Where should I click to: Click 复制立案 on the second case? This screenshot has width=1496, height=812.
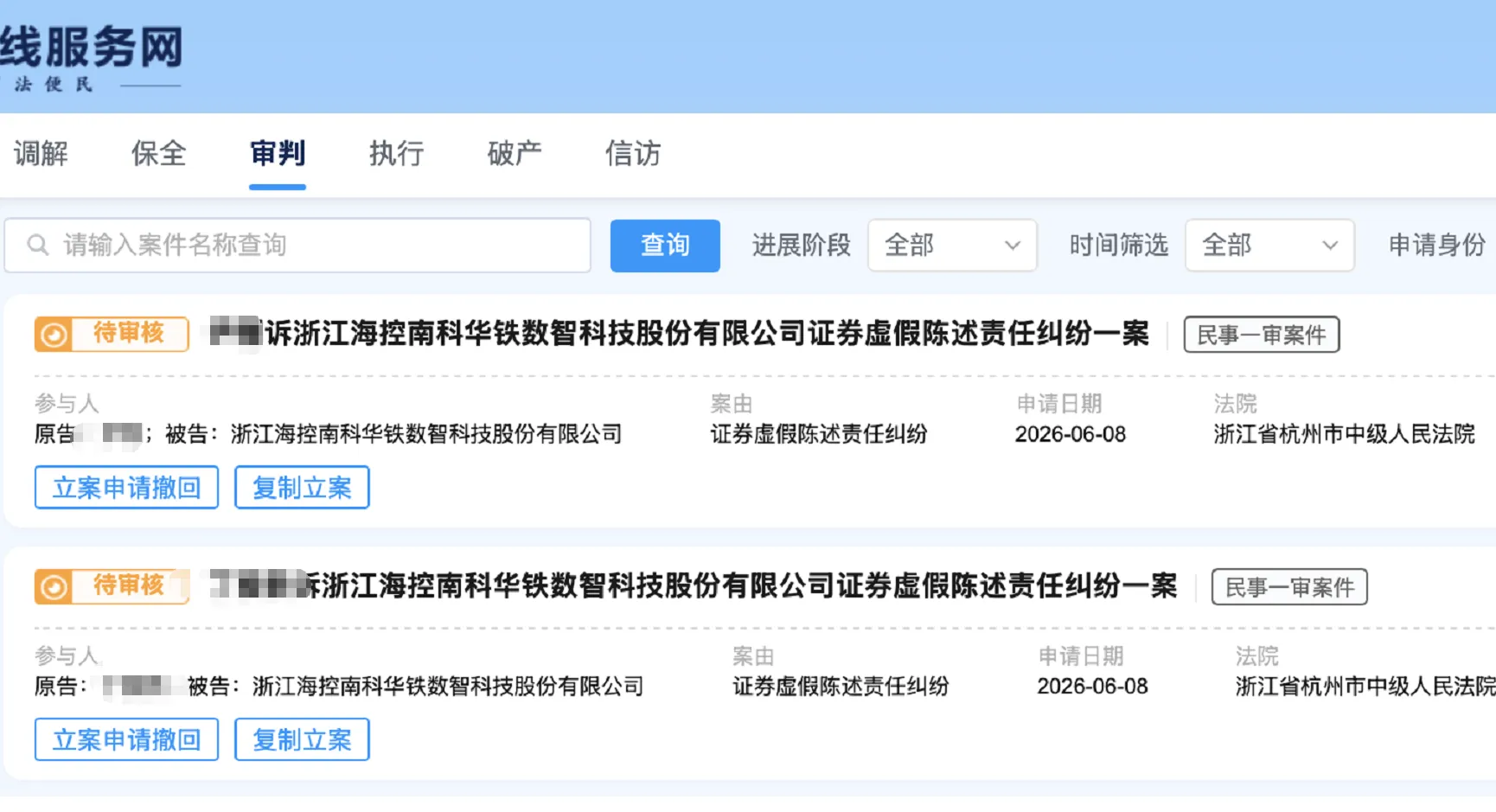coord(302,740)
